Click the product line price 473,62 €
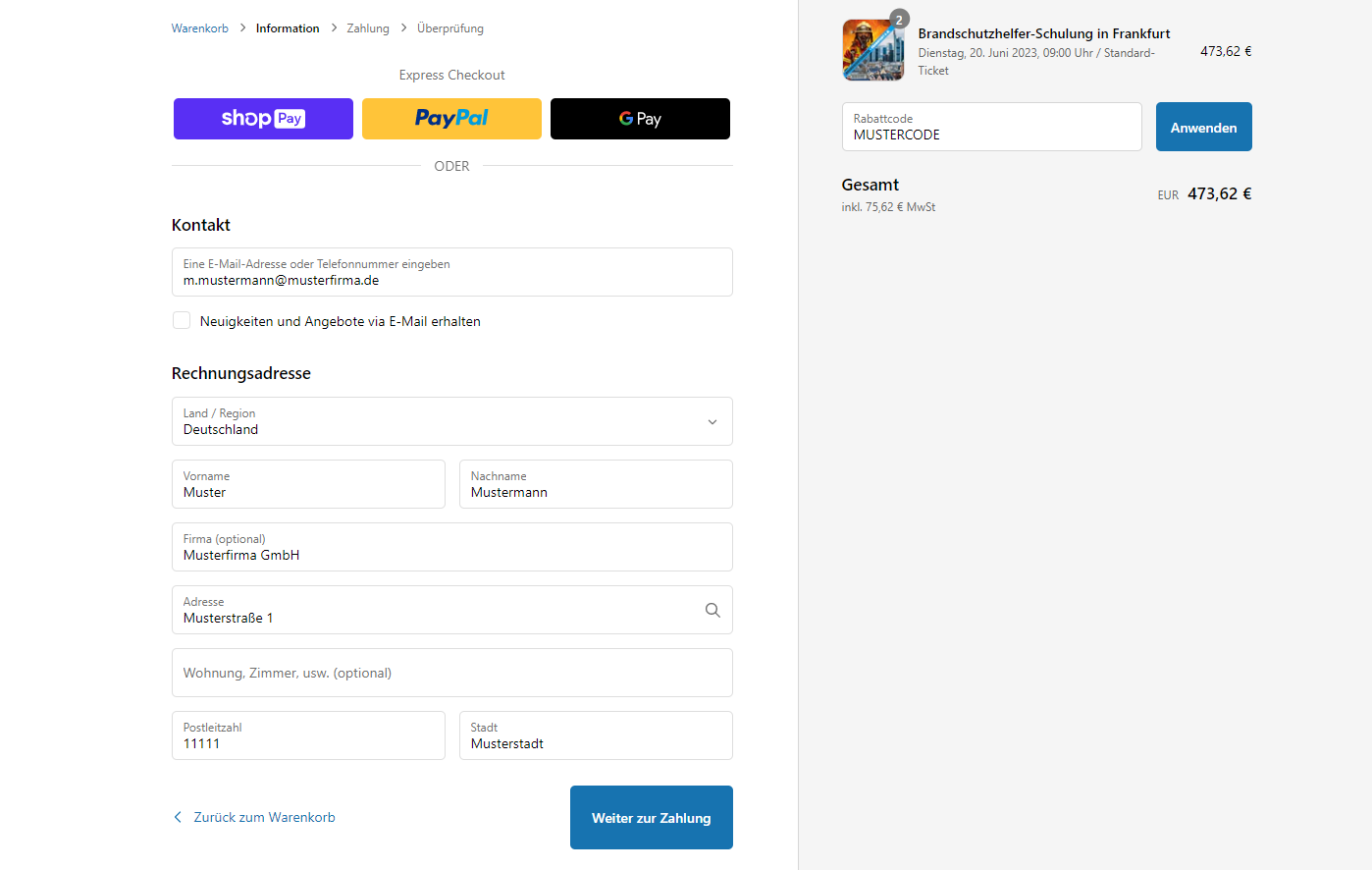This screenshot has height=870, width=1372. coord(1226,51)
